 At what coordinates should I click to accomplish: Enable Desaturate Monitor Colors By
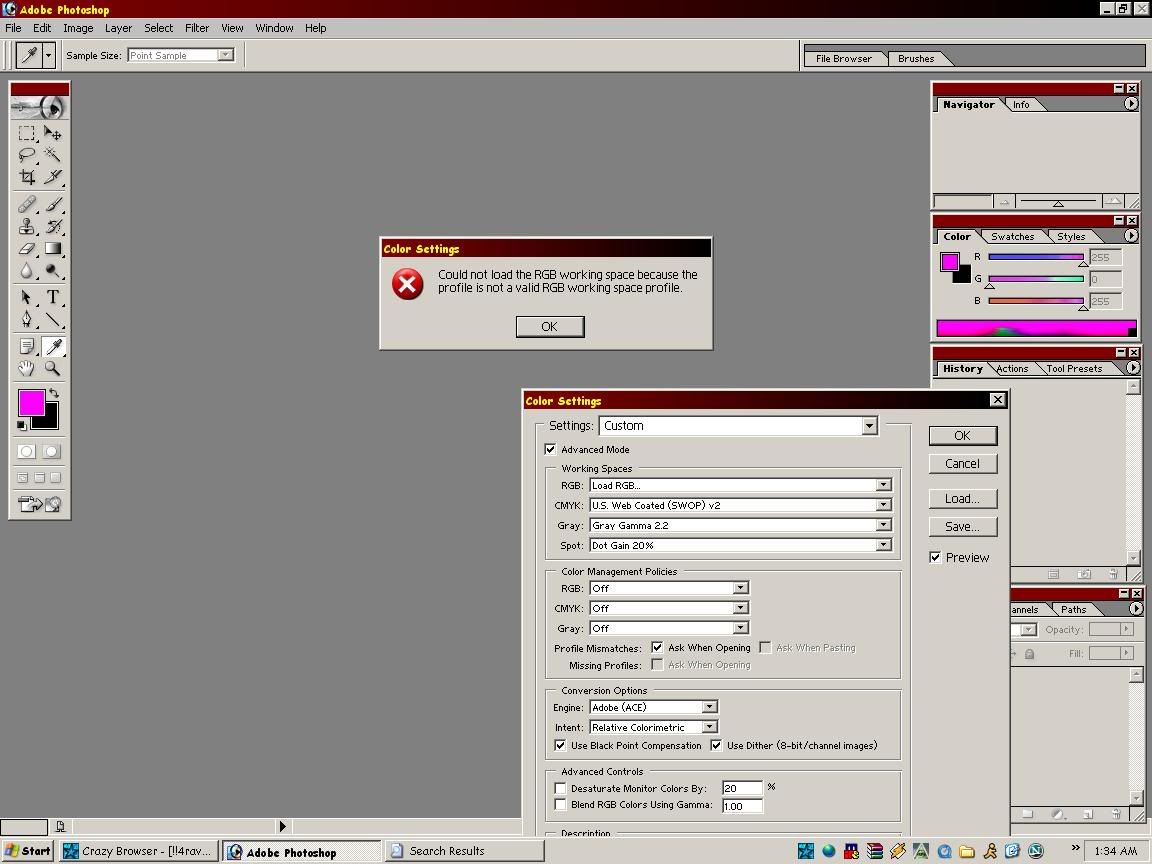[560, 788]
